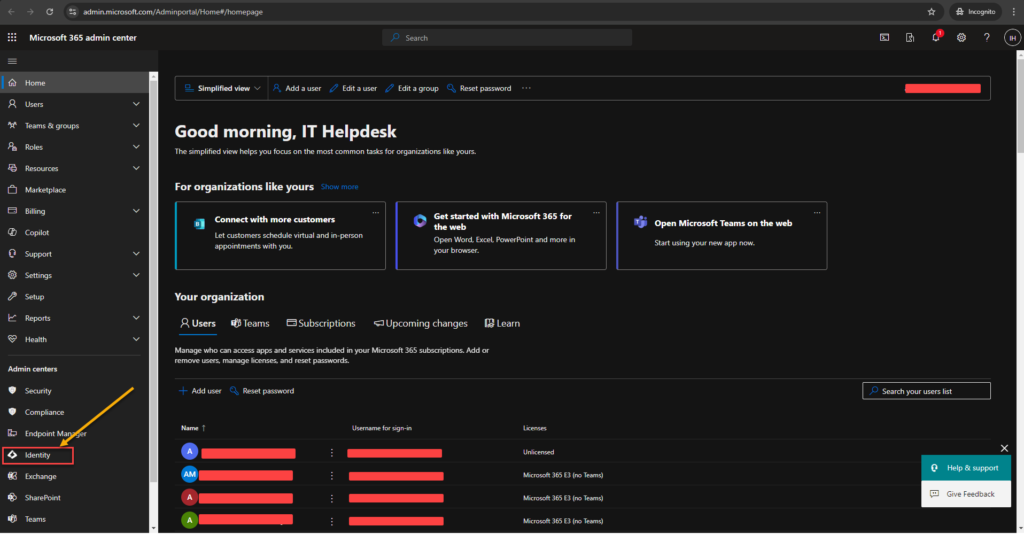Screen dimensions: 1024x534
Task: Switch to the Upcoming changes tab
Action: [421, 323]
